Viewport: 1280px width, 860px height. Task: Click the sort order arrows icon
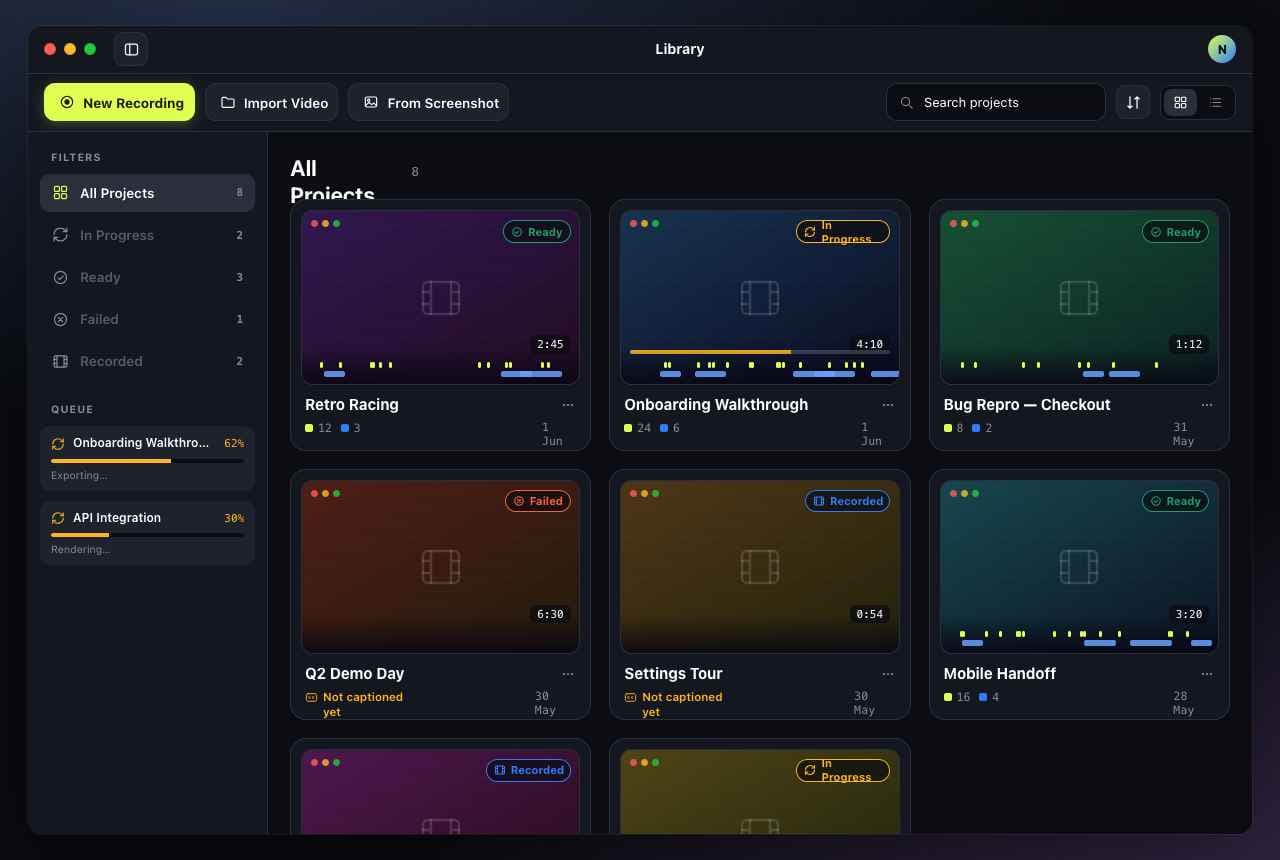point(1133,102)
